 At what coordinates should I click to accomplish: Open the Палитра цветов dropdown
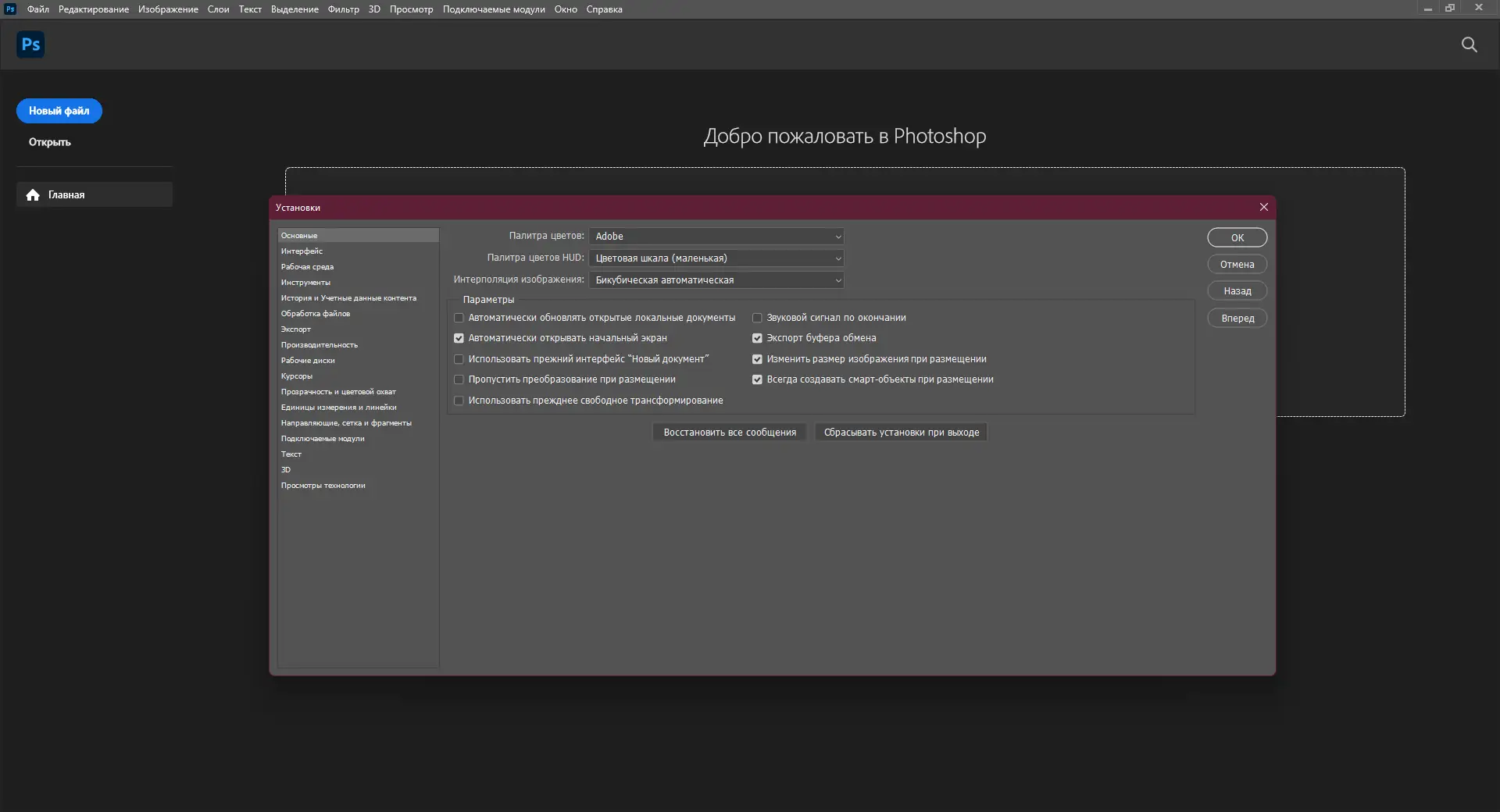[x=716, y=237]
